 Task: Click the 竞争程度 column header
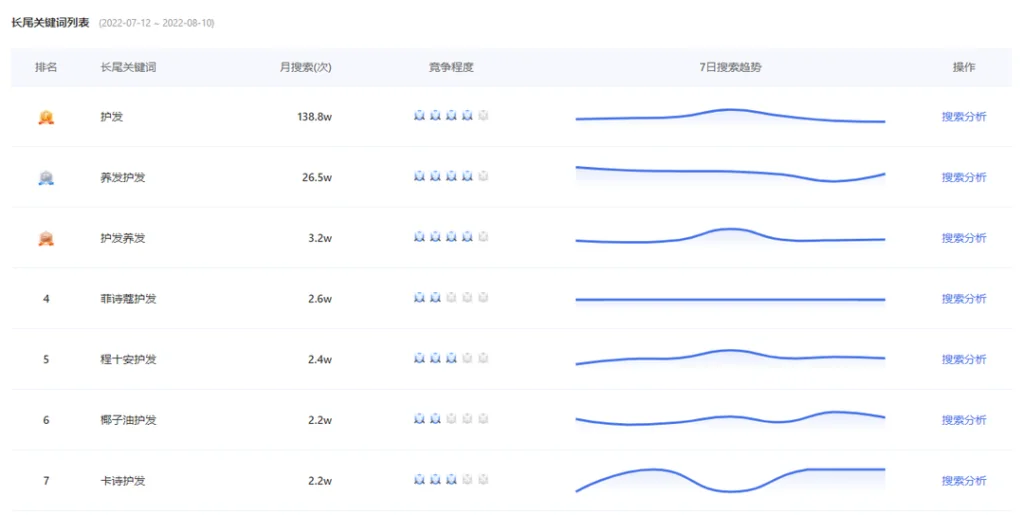point(451,67)
